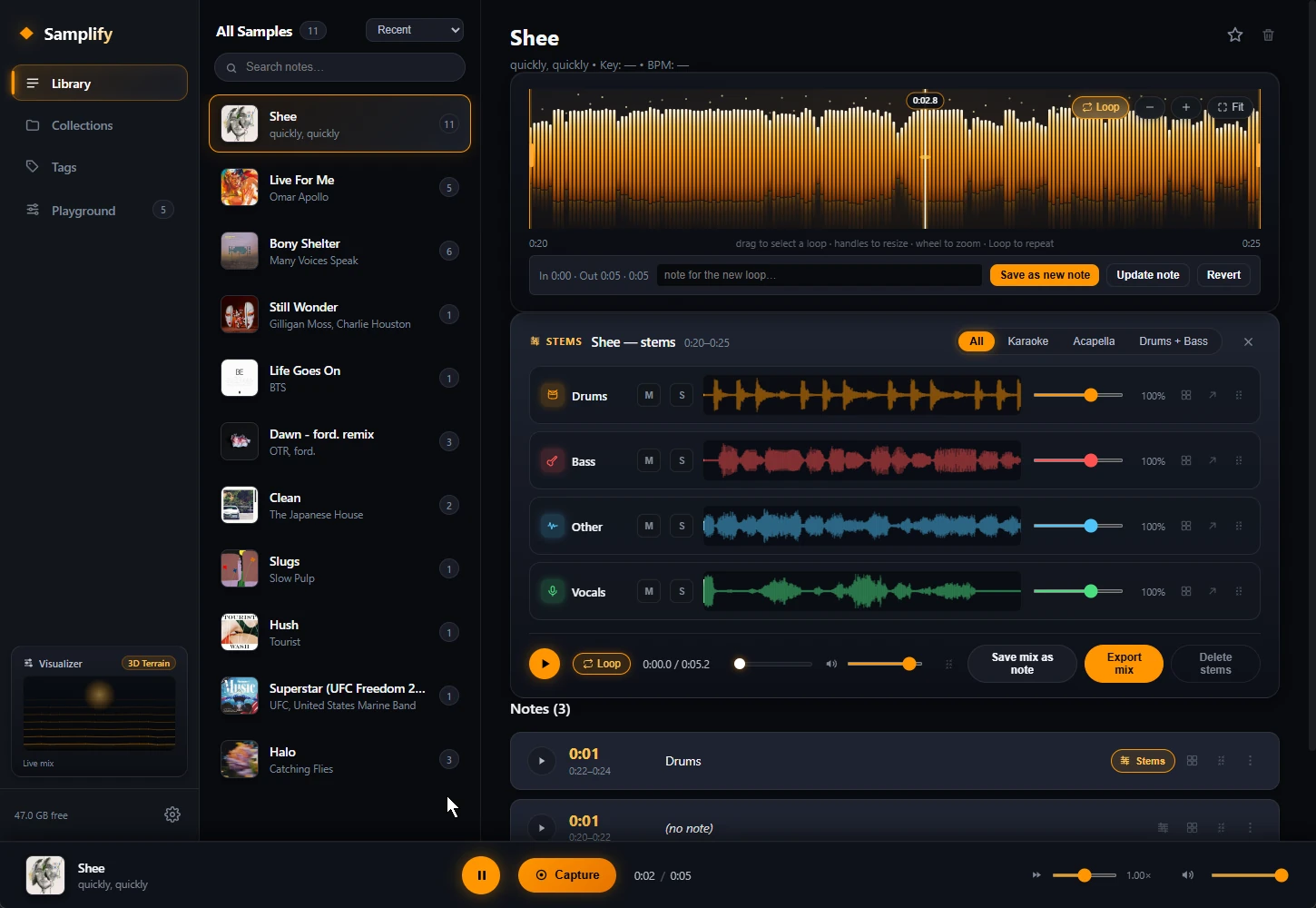The width and height of the screenshot is (1316, 908).
Task: Play the stems mix
Action: pyautogui.click(x=545, y=664)
